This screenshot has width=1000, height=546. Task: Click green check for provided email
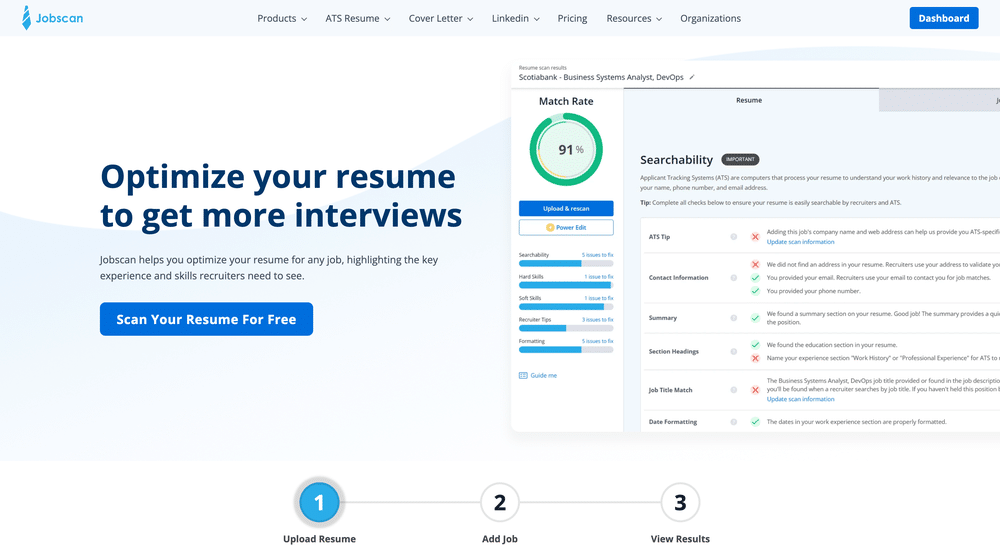[755, 277]
